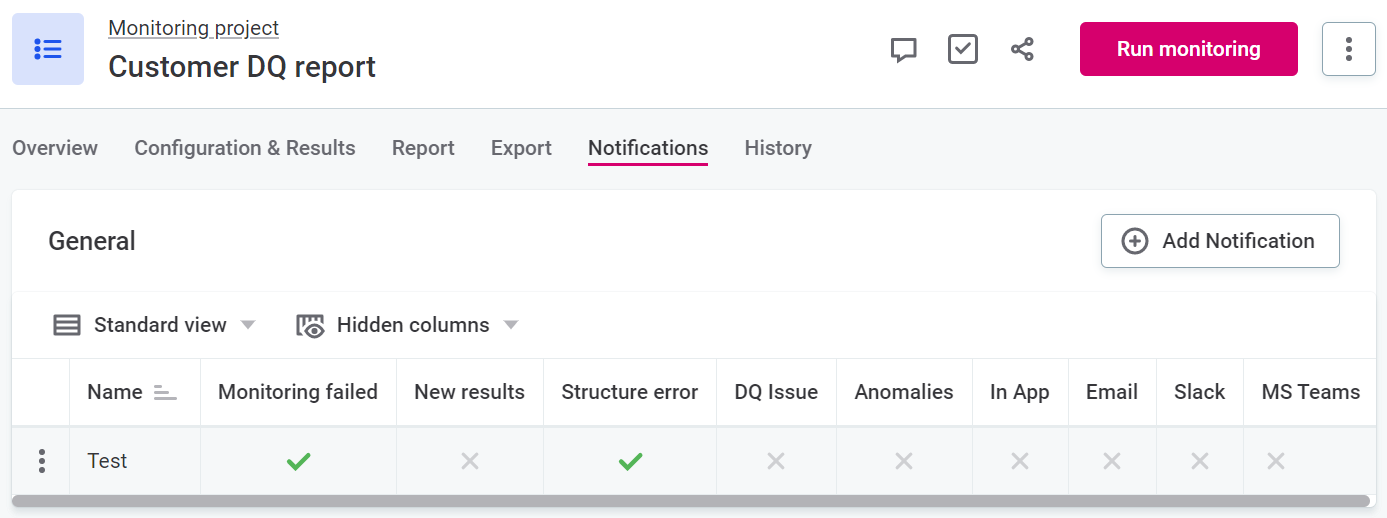Viewport: 1387px width, 518px height.
Task: Click the Hidden columns eye icon
Action: point(311,325)
